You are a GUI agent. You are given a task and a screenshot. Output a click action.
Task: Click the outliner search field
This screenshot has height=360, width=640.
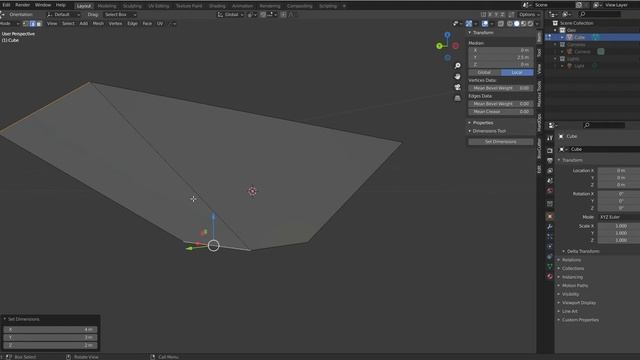point(599,14)
